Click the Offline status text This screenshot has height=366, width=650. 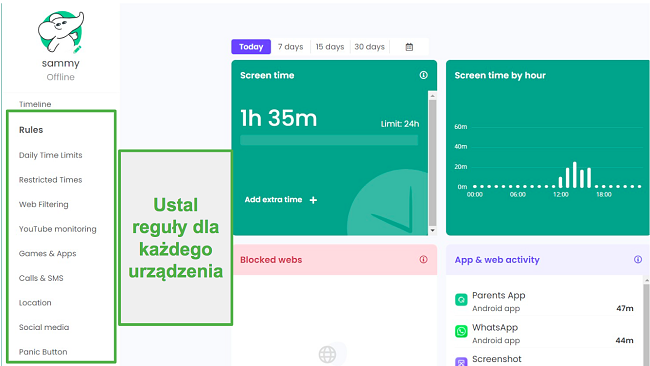tap(61, 77)
